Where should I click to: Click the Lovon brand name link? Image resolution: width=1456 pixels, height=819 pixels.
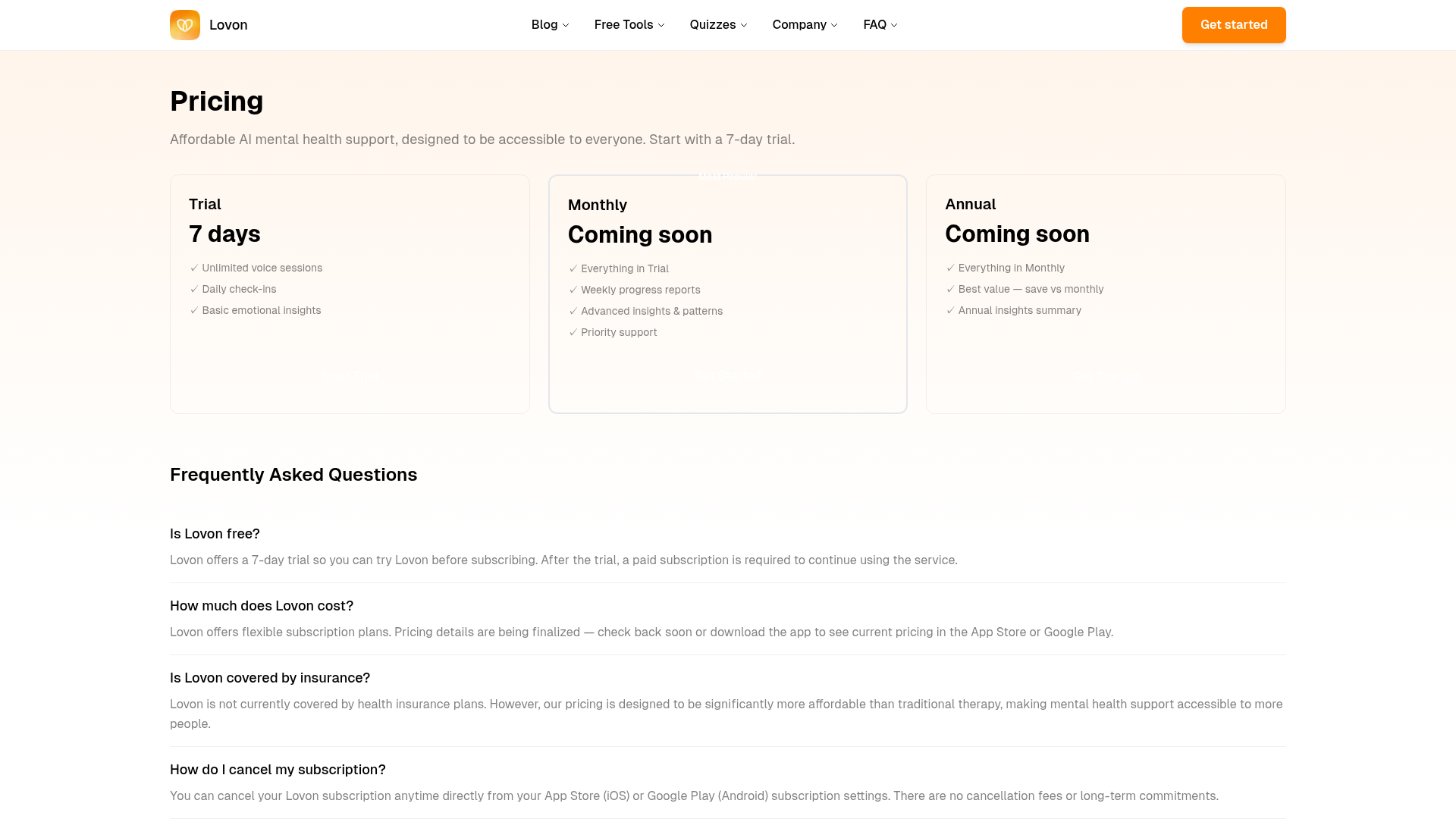click(x=228, y=25)
